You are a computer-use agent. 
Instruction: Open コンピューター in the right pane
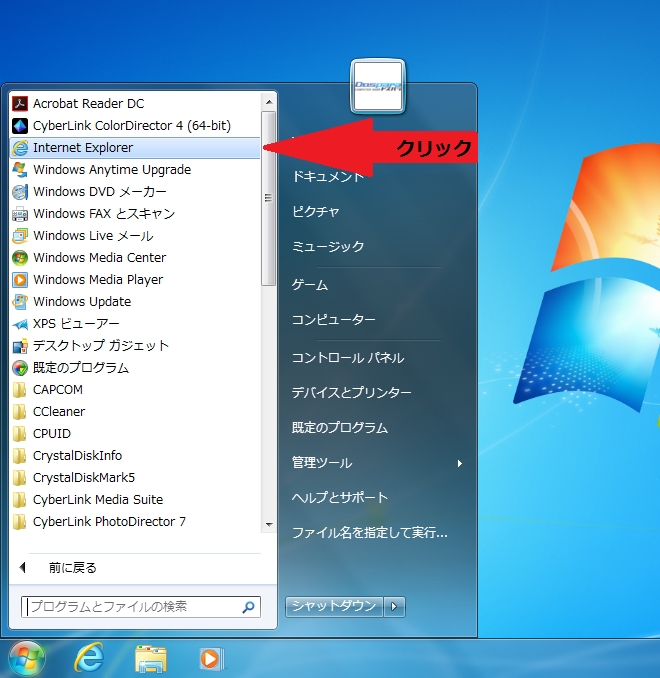pyautogui.click(x=333, y=320)
